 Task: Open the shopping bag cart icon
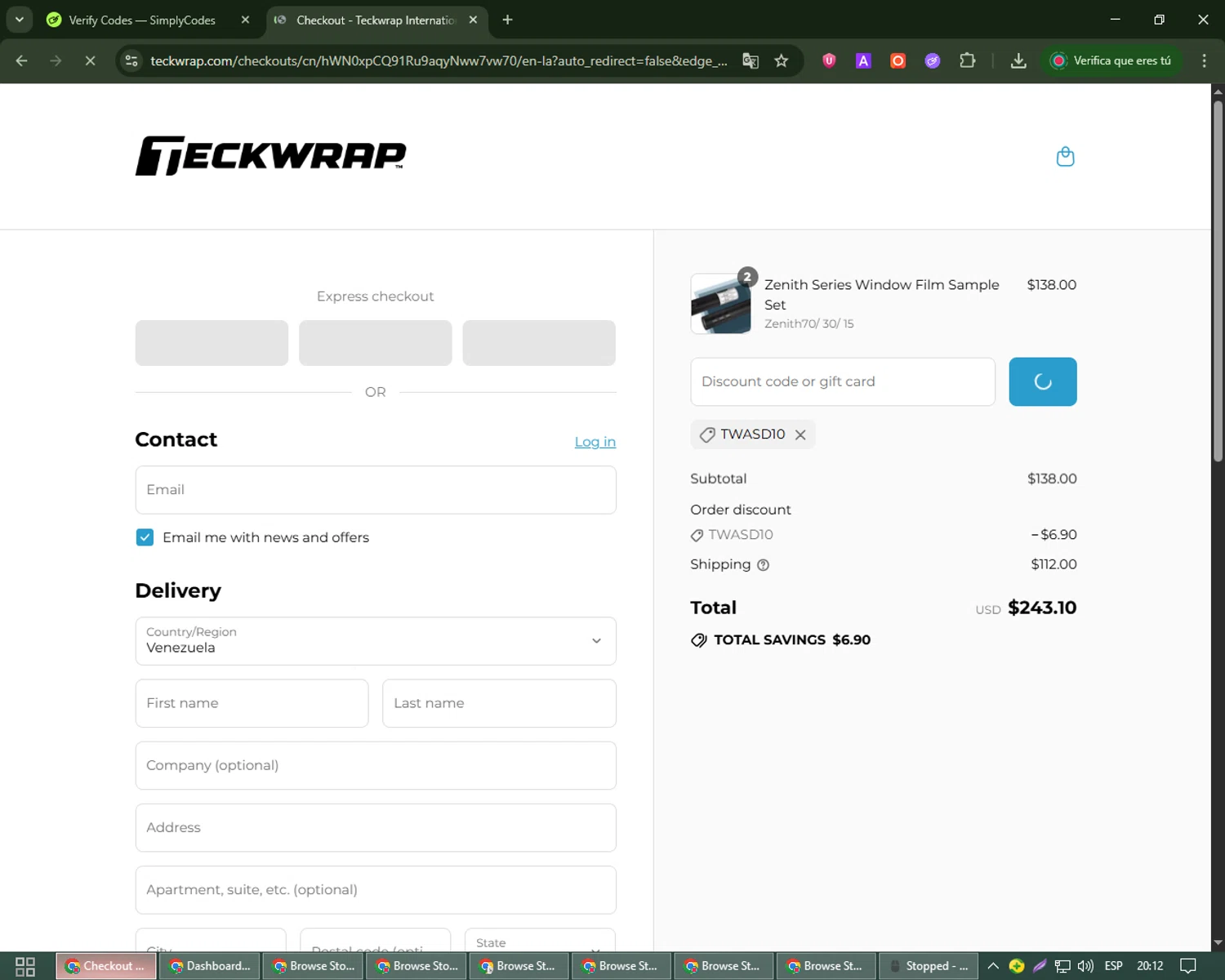[1065, 156]
